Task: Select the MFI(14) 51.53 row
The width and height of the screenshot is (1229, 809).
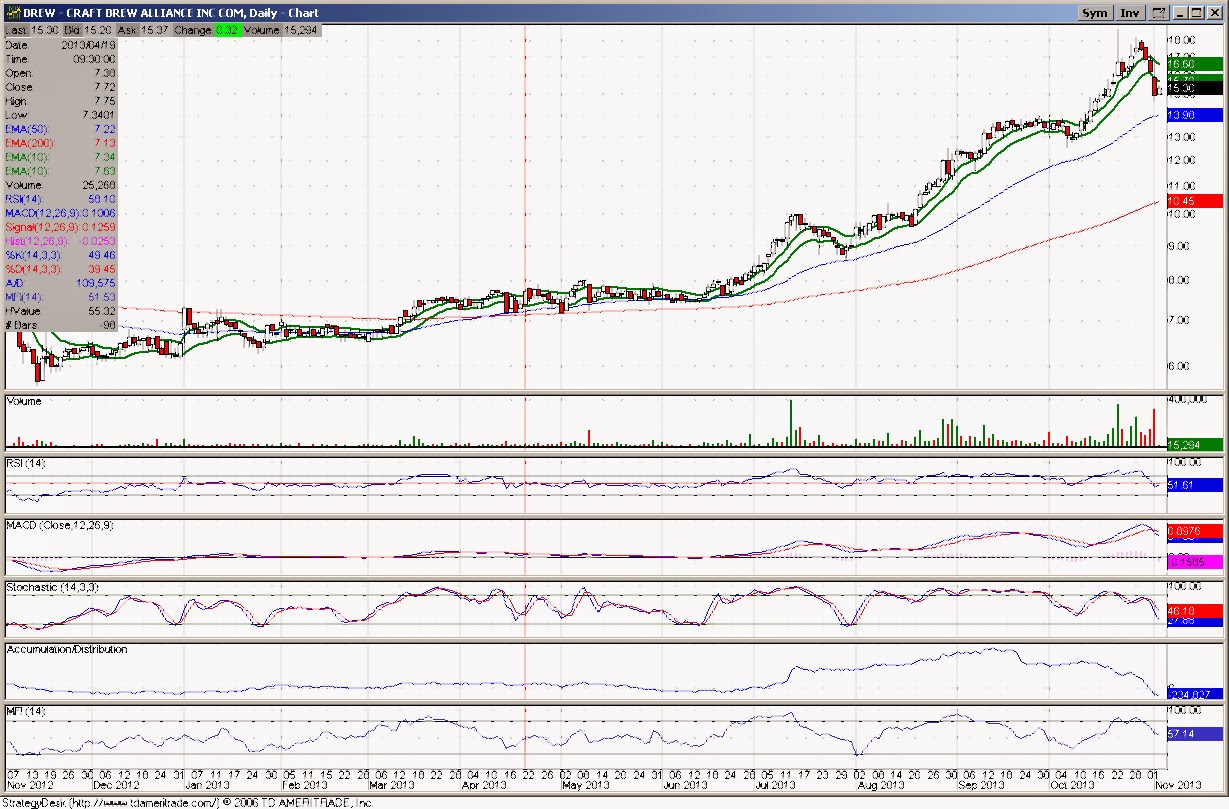Action: tap(61, 297)
